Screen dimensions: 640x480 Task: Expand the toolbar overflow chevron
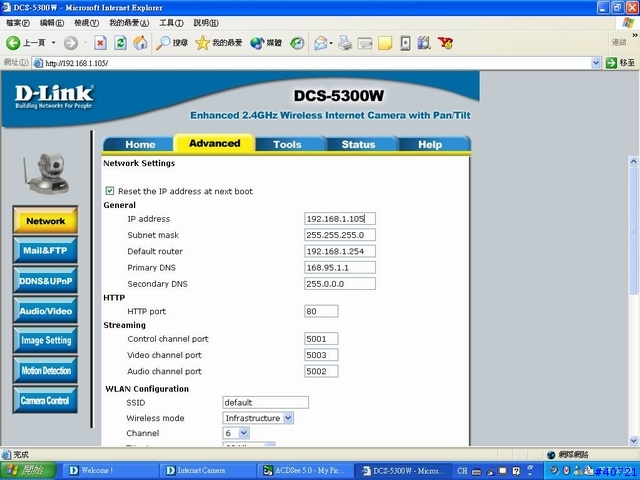click(634, 36)
